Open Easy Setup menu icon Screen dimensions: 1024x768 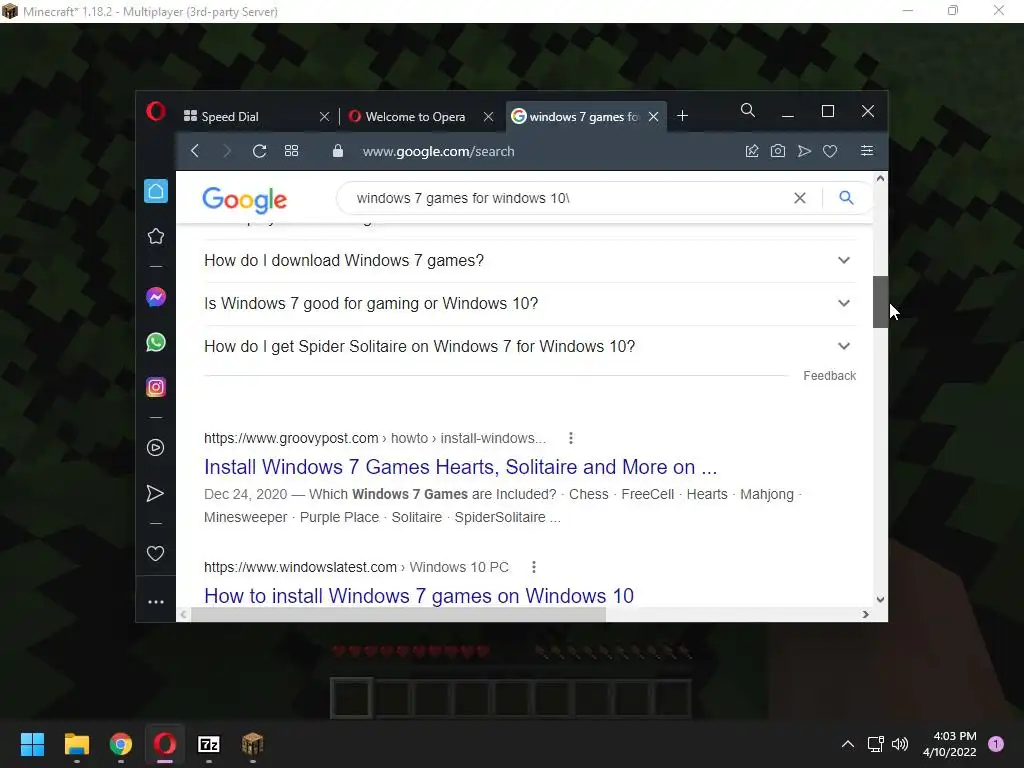tap(867, 151)
